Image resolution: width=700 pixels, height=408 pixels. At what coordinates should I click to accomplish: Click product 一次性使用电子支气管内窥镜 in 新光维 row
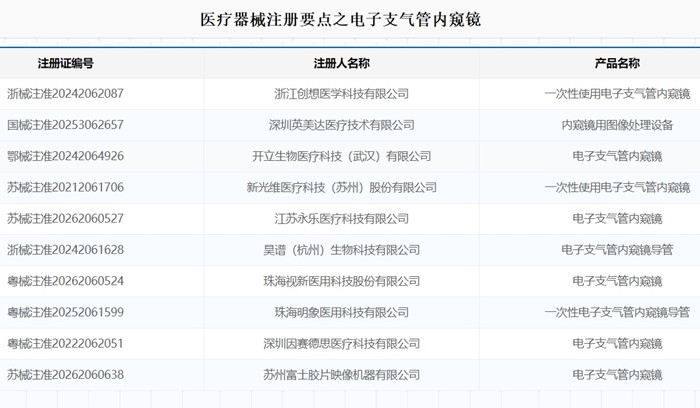[x=617, y=187]
